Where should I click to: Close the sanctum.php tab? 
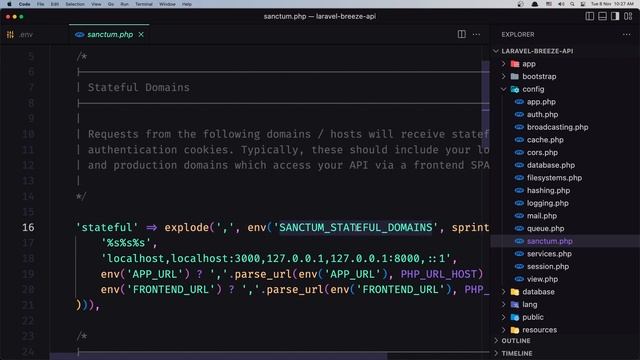coord(141,35)
